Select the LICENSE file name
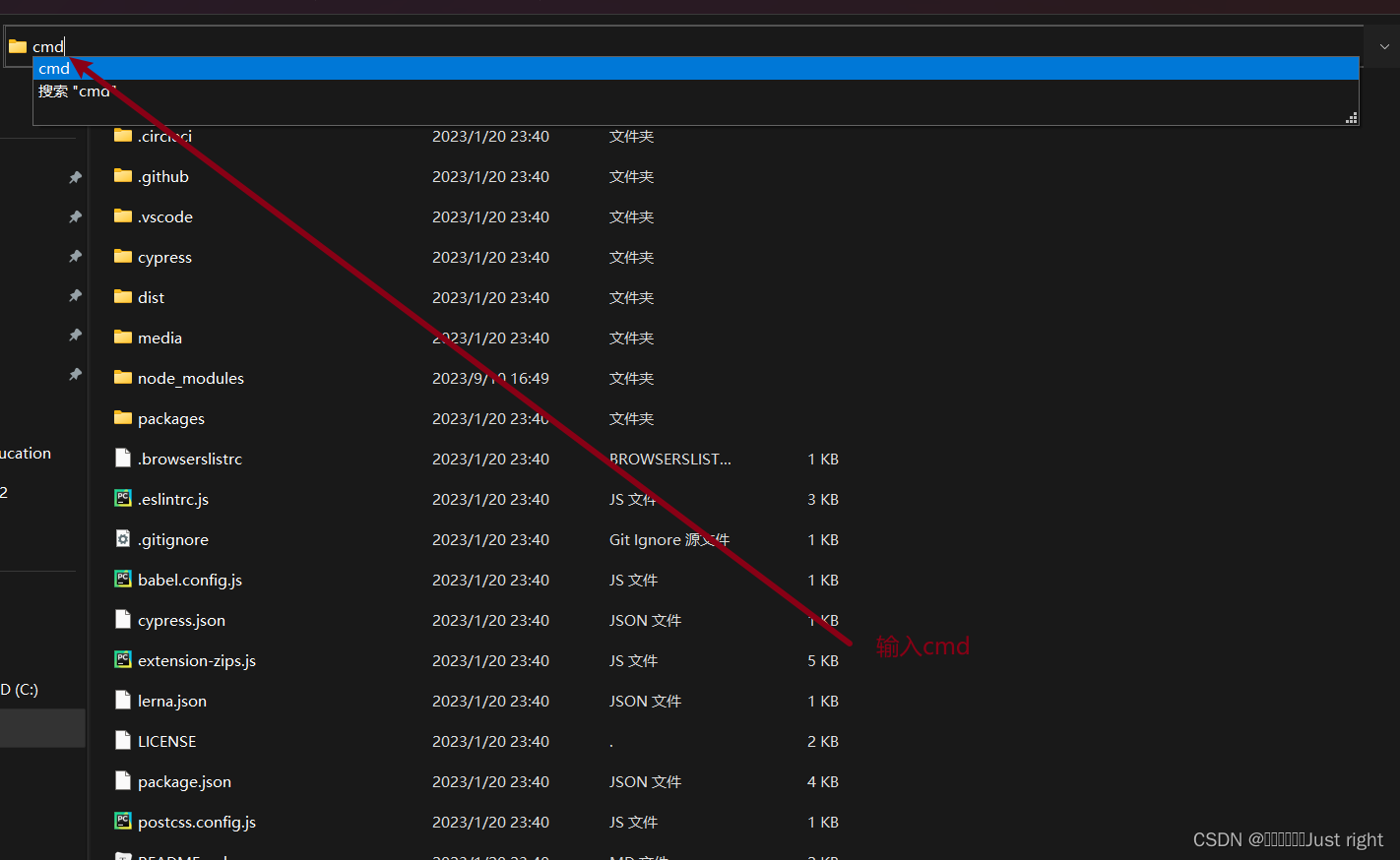 (167, 741)
